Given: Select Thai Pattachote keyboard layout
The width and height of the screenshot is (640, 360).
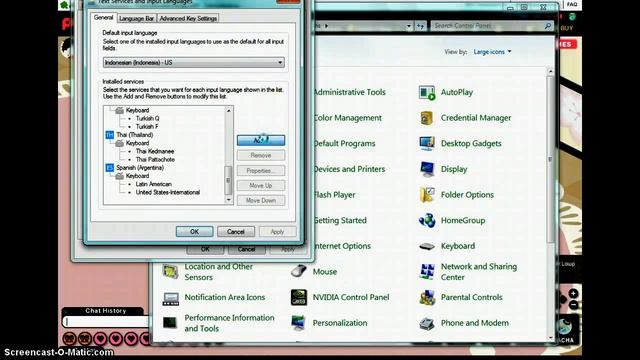Looking at the screenshot, I should (x=155, y=160).
